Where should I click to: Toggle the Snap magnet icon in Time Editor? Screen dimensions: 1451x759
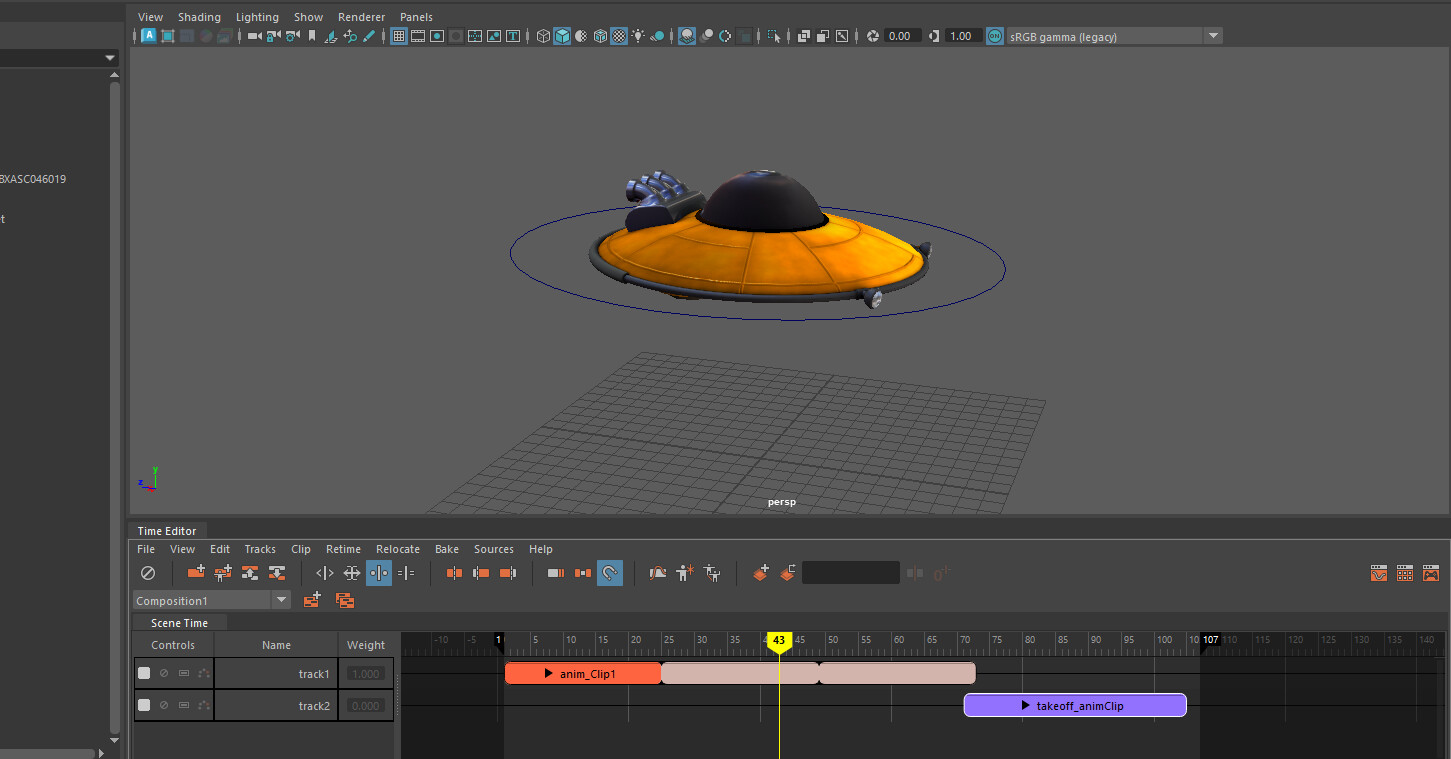coord(609,572)
